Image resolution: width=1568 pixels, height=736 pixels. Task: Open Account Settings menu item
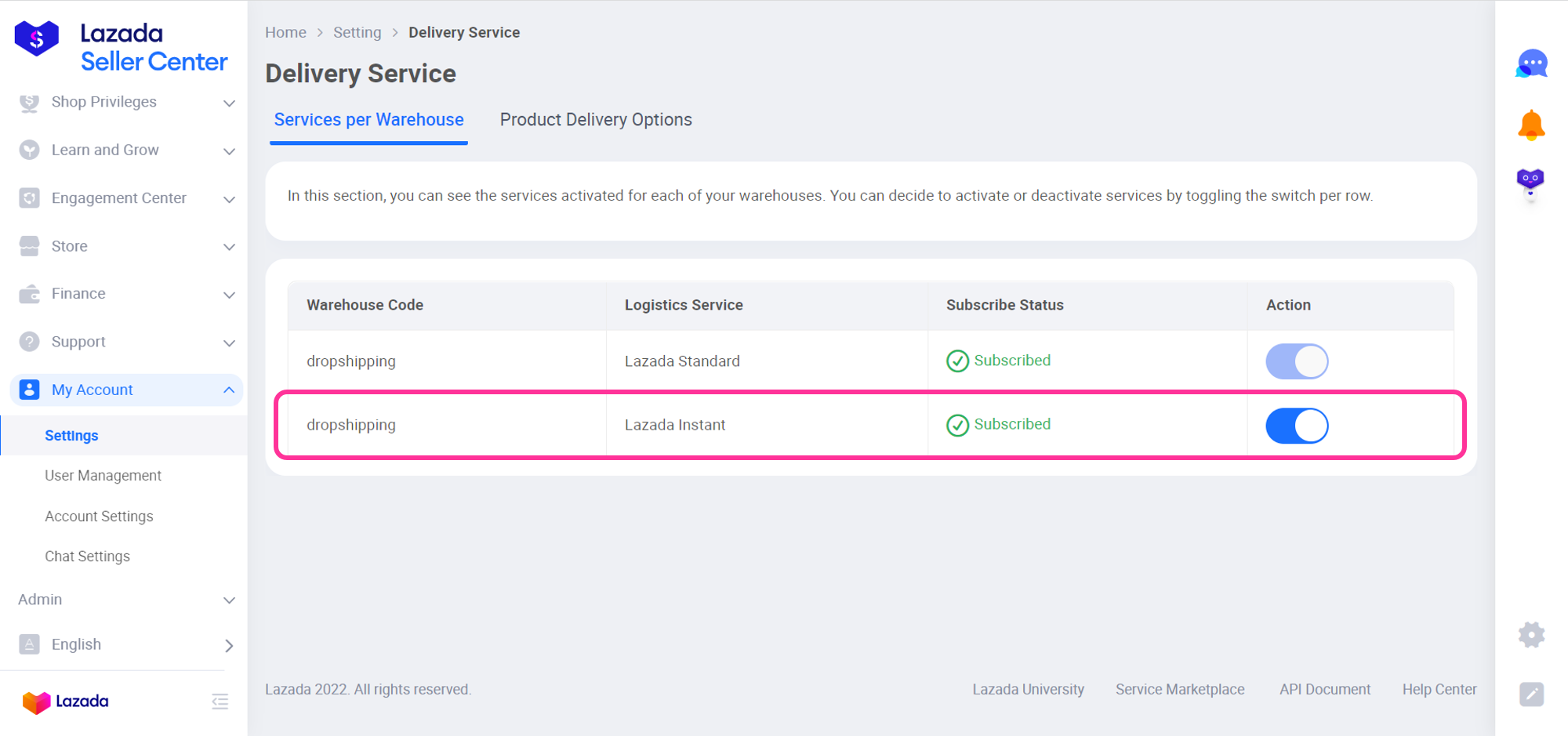click(99, 517)
